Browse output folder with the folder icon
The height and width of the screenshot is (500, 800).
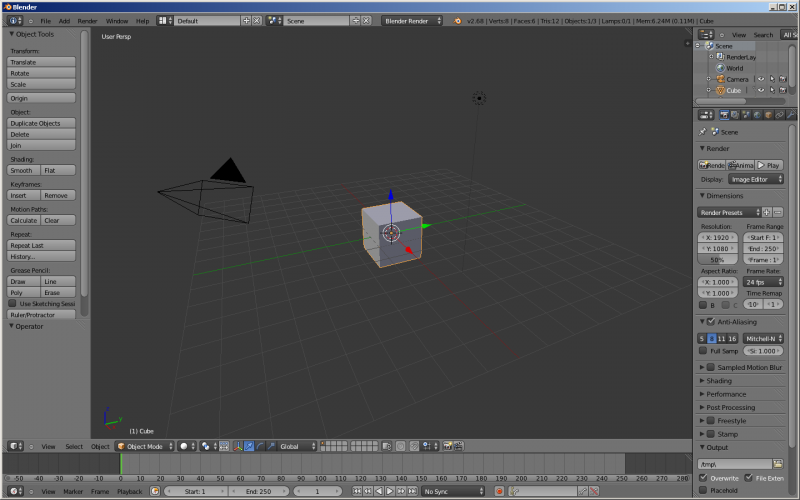[778, 464]
